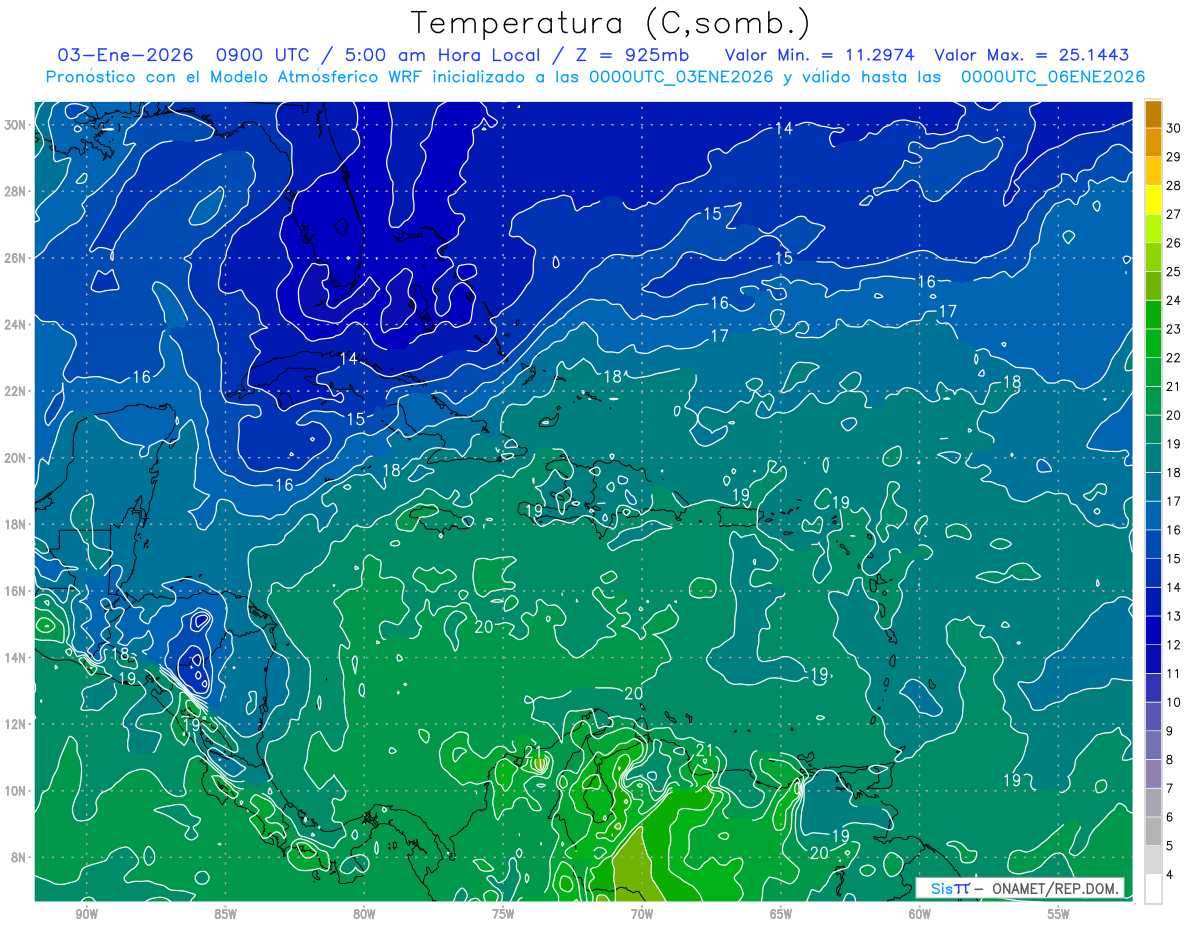Click the "12N" latitude axis label

[x=16, y=724]
